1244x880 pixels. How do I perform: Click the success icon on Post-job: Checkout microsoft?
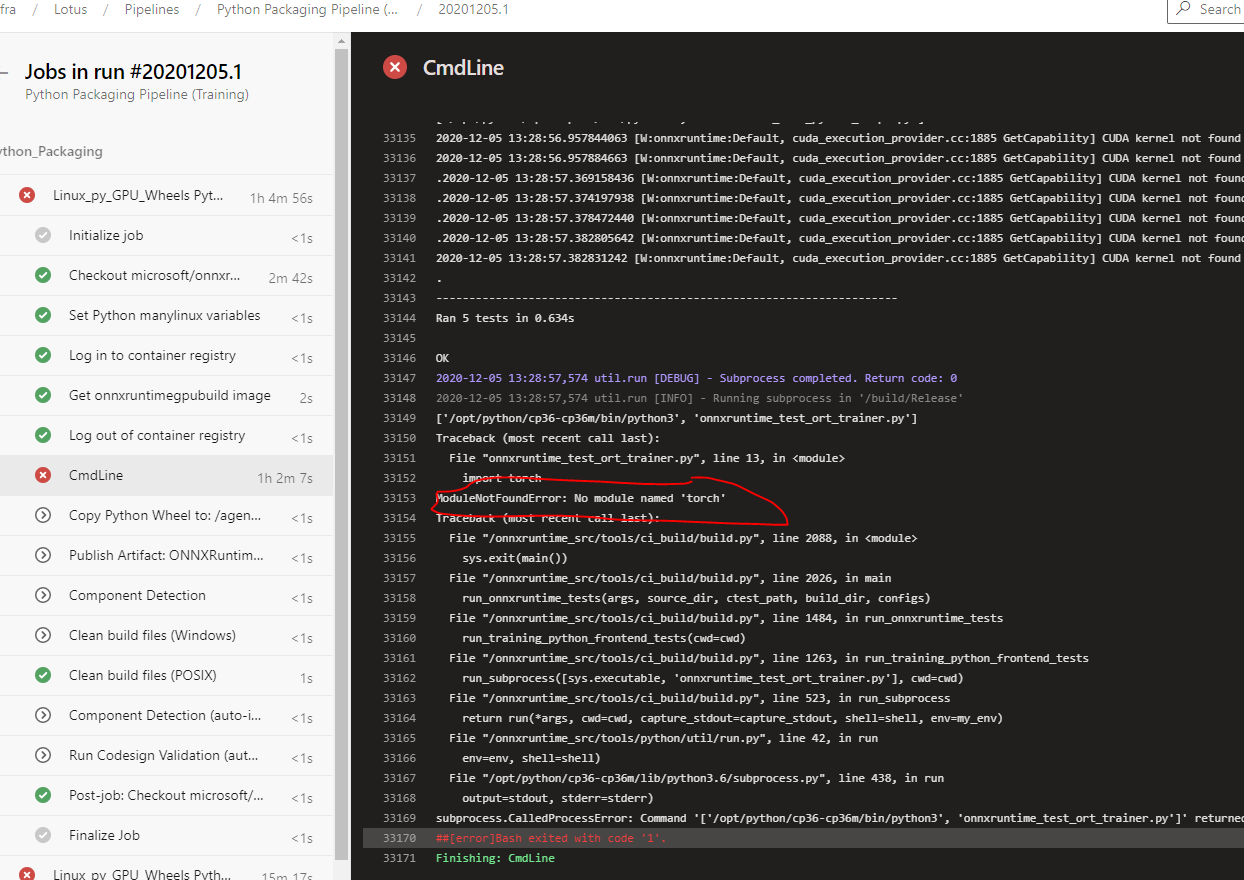(42, 795)
